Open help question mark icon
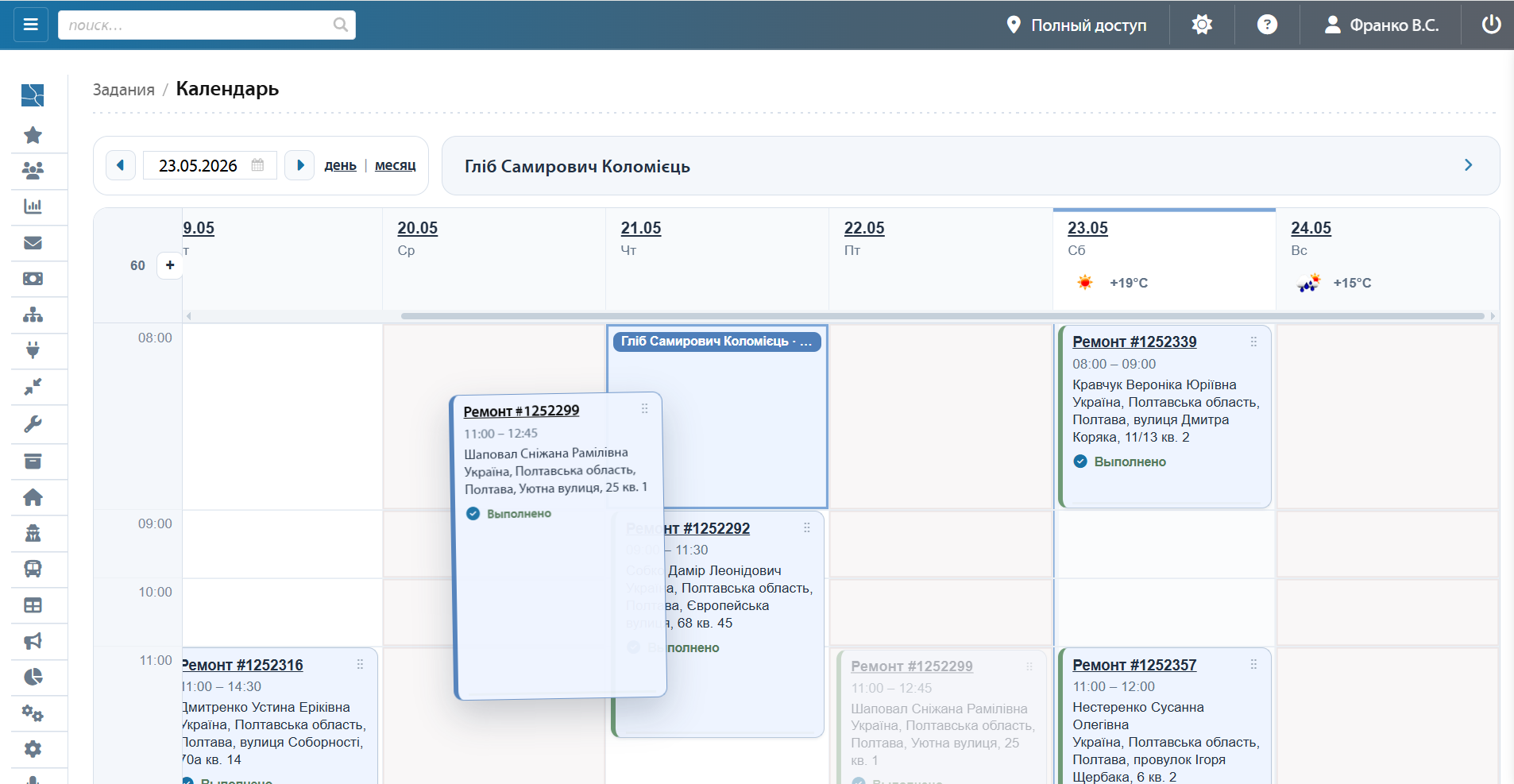This screenshot has width=1514, height=784. click(x=1267, y=25)
